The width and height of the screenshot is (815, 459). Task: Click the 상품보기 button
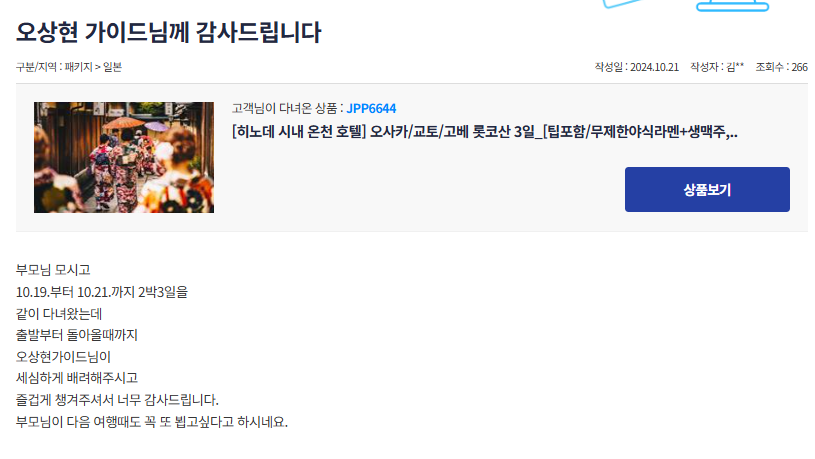coord(707,189)
